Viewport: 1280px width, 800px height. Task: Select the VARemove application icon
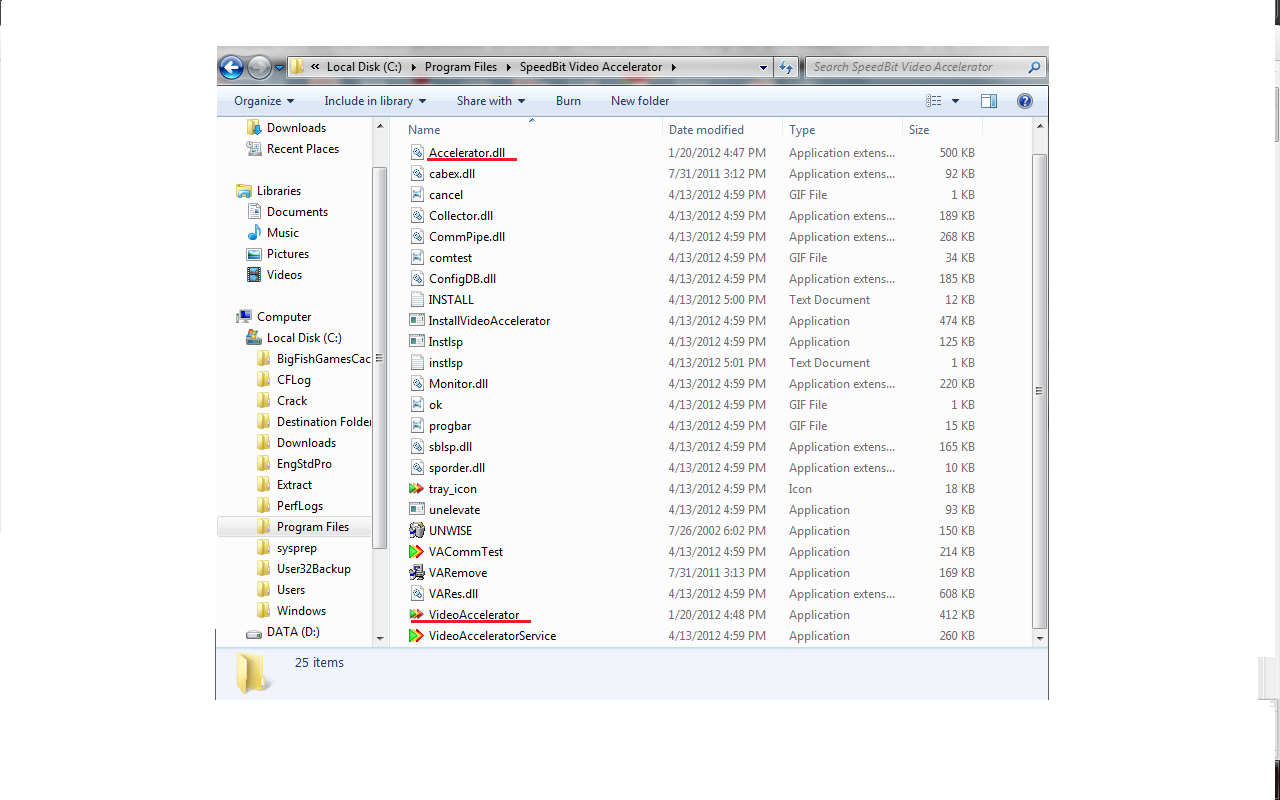click(418, 573)
